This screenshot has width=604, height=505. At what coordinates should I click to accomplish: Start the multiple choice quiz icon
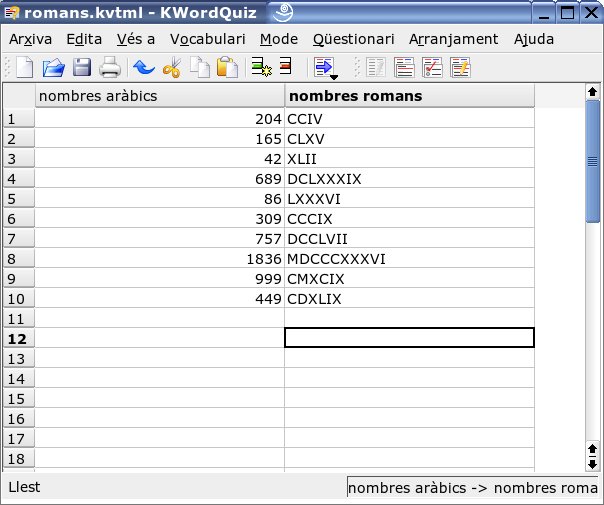coord(432,67)
